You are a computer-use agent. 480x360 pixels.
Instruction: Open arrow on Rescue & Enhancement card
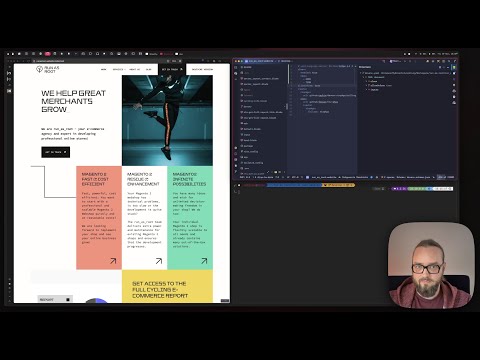(159, 261)
